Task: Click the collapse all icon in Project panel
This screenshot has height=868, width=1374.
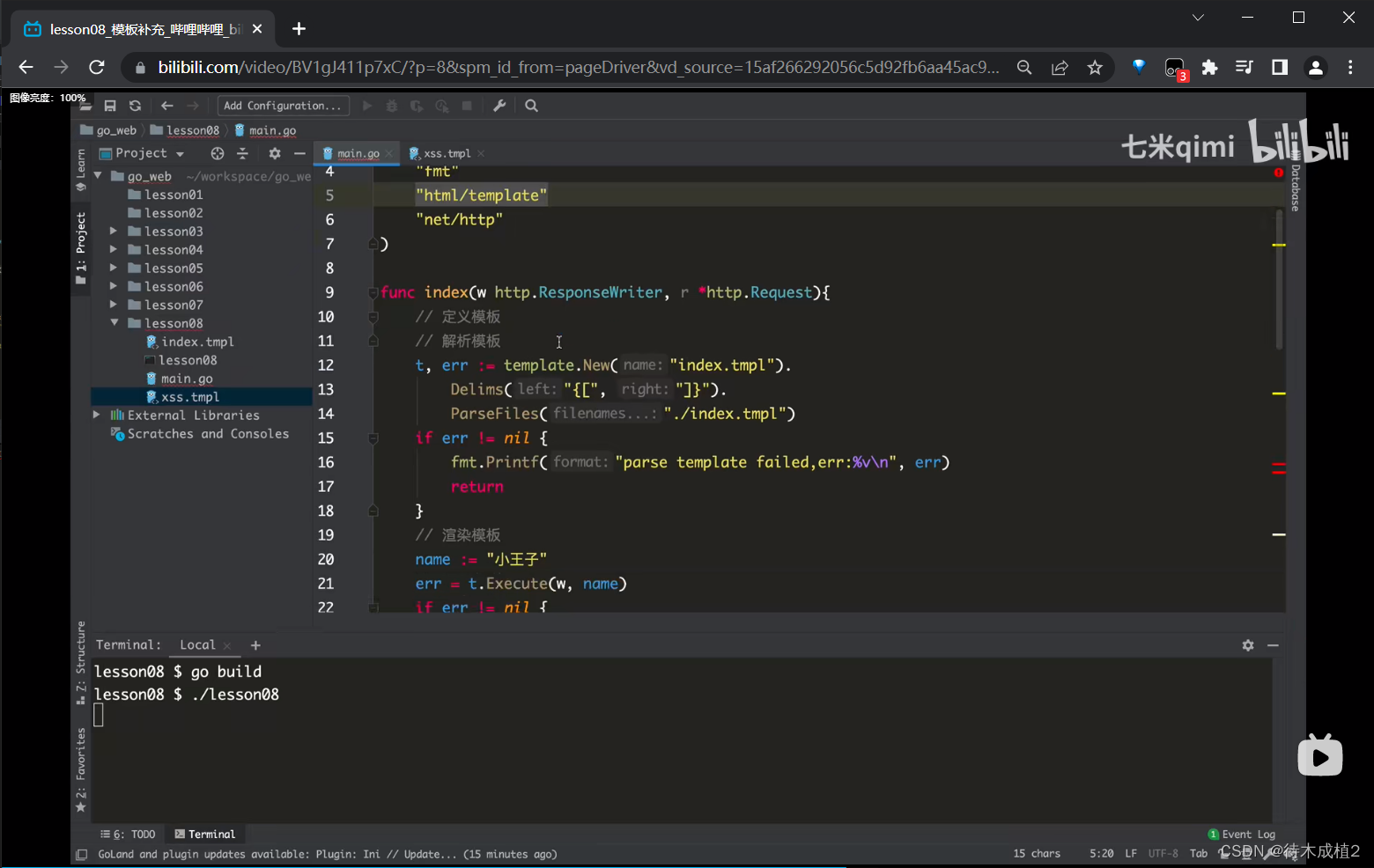Action: (242, 153)
